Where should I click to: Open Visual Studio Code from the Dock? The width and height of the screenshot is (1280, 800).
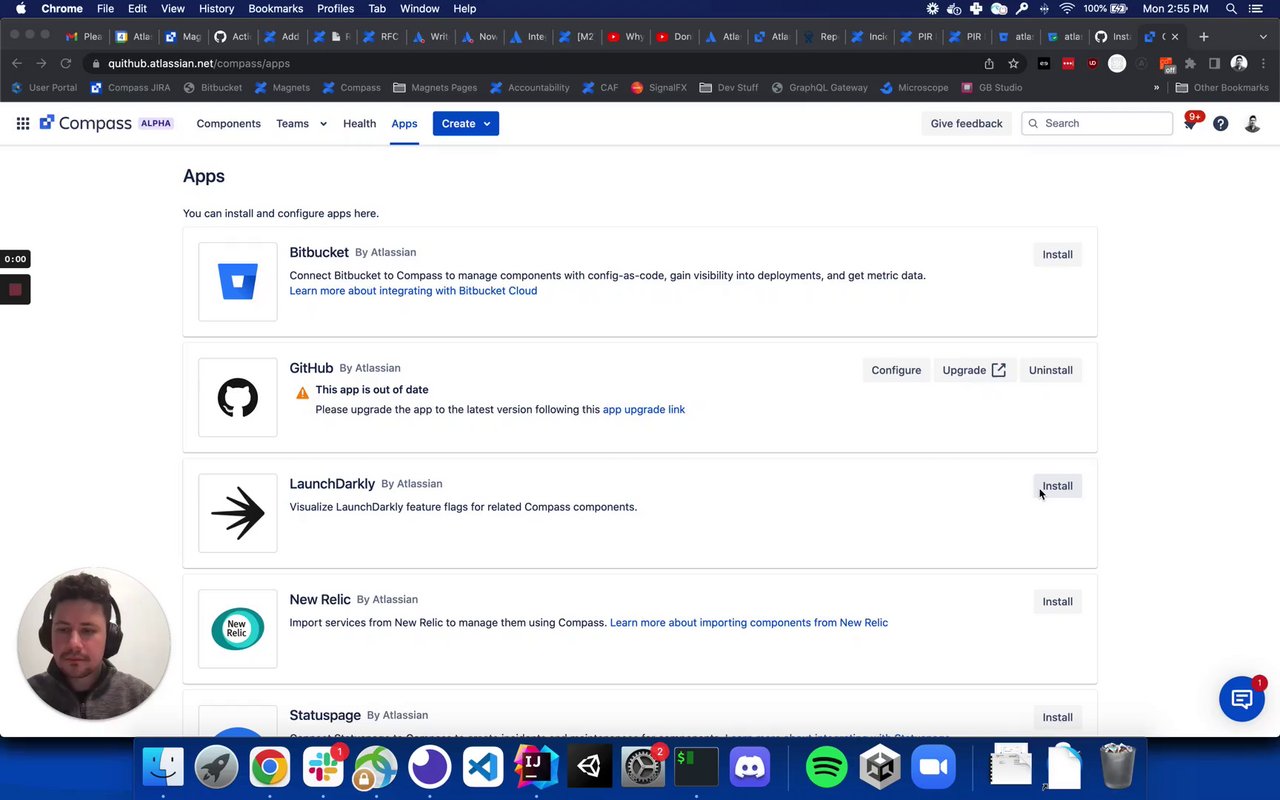point(483,767)
